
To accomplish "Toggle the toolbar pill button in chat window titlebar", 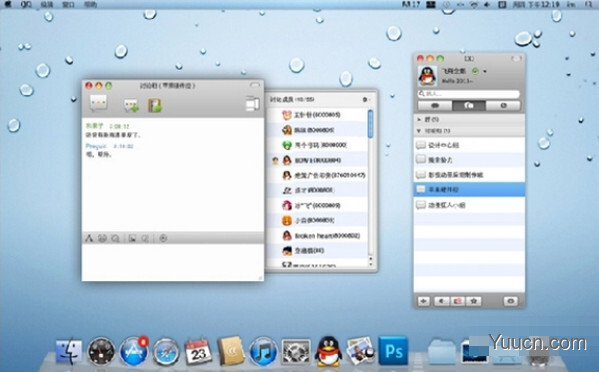I will tap(255, 85).
